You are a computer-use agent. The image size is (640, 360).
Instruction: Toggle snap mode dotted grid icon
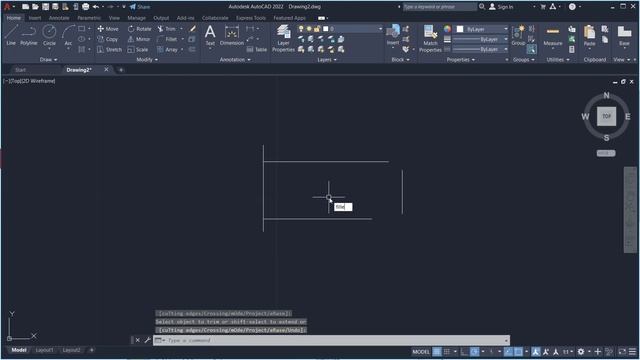[x=447, y=351]
